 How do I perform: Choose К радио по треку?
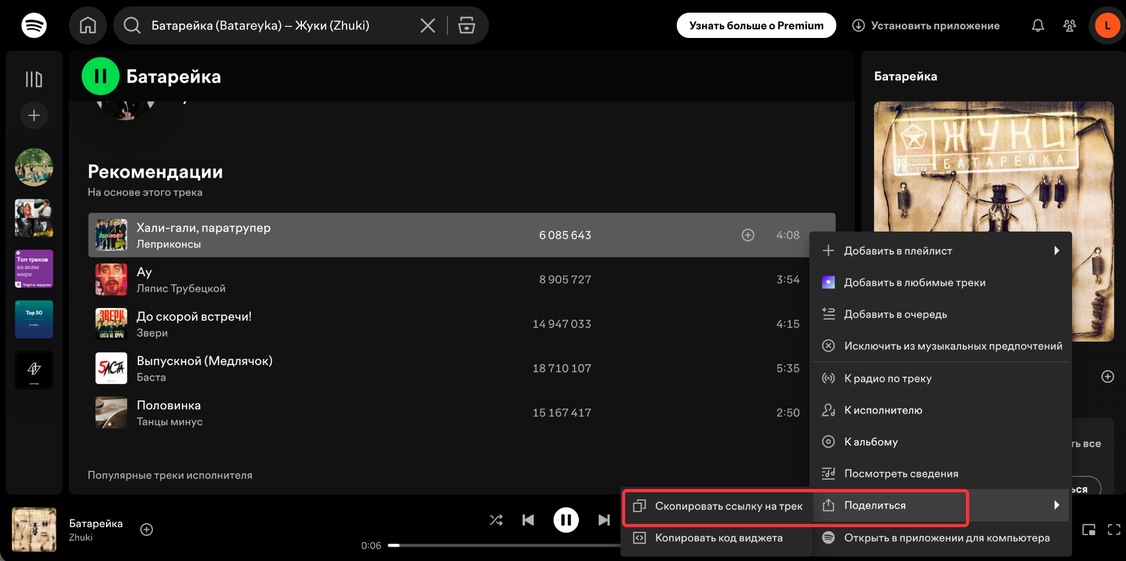[941, 379]
